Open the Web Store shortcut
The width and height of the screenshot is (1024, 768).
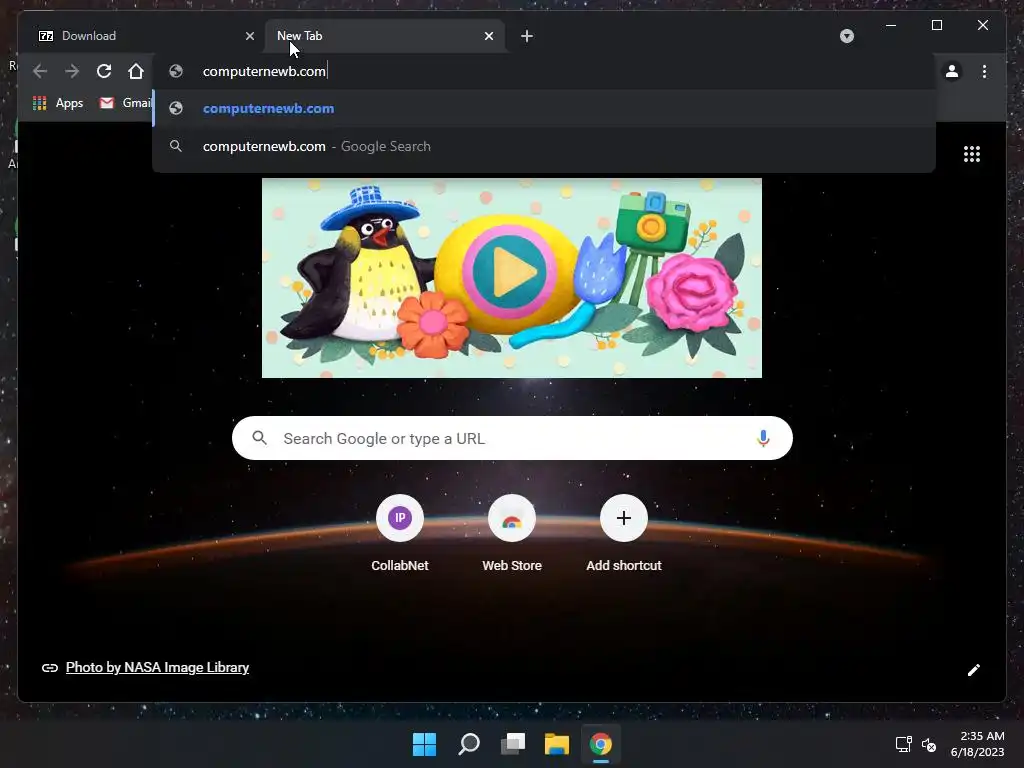click(512, 534)
